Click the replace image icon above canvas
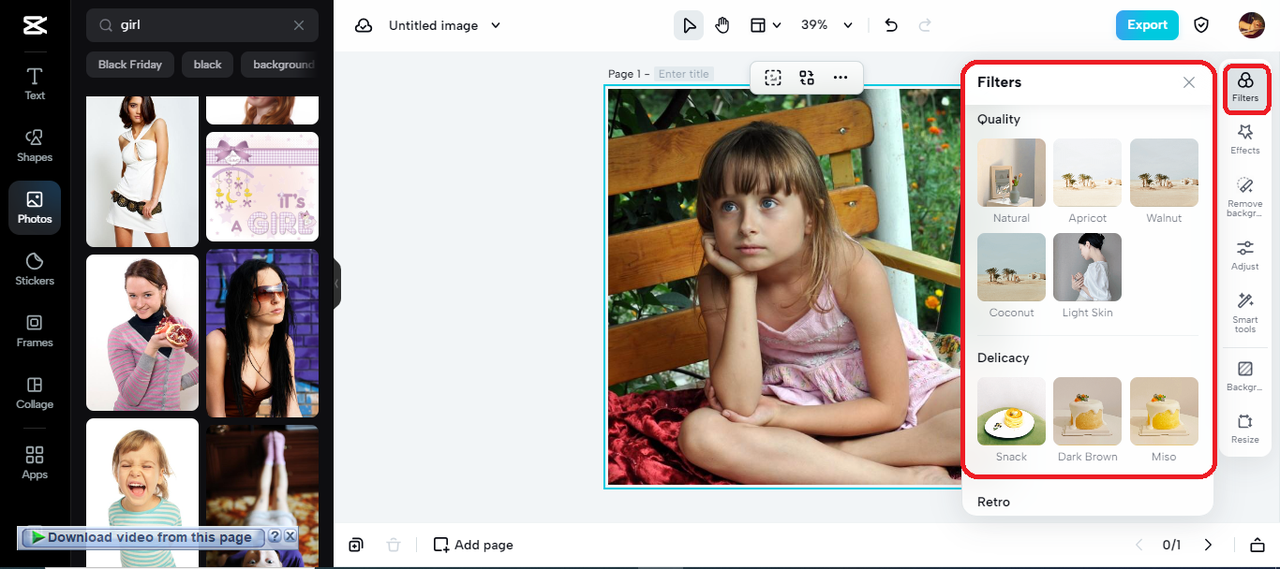Viewport: 1280px width, 569px height. point(806,77)
